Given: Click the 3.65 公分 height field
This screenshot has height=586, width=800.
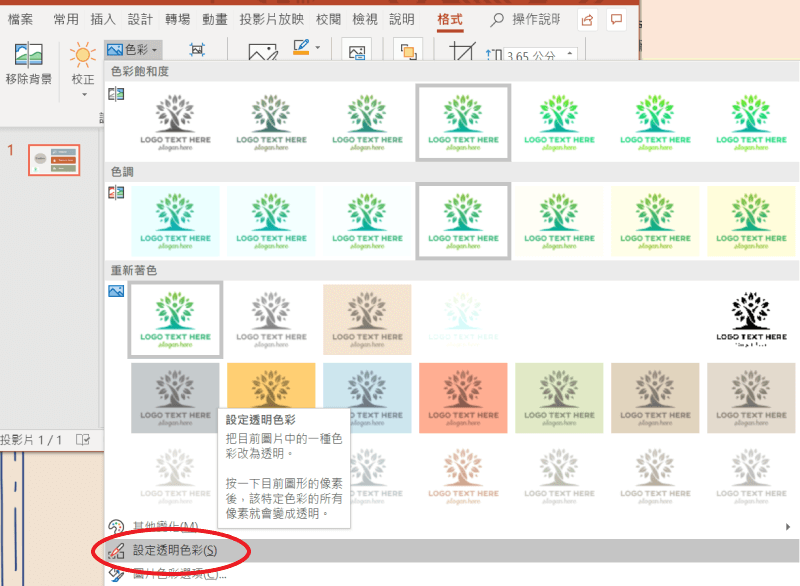Looking at the screenshot, I should [x=533, y=55].
